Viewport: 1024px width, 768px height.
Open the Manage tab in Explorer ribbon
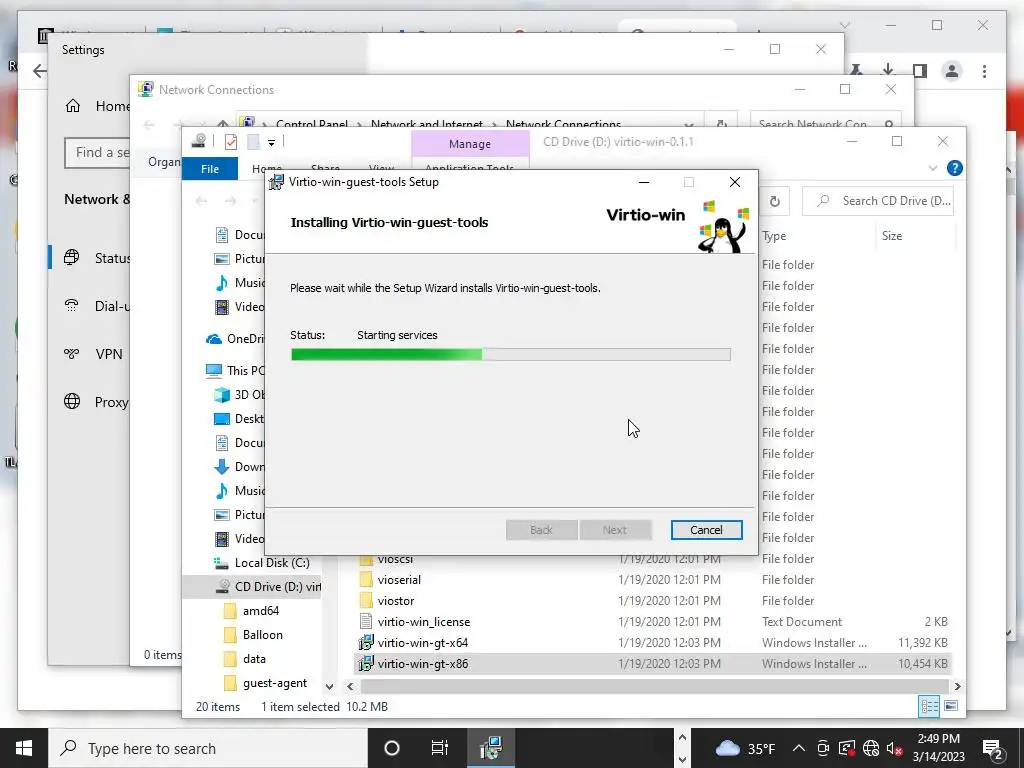(x=470, y=144)
